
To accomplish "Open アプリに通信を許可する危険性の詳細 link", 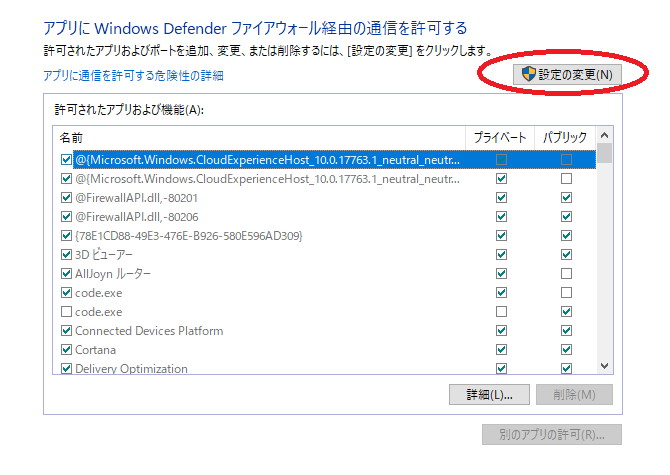I will 133,76.
